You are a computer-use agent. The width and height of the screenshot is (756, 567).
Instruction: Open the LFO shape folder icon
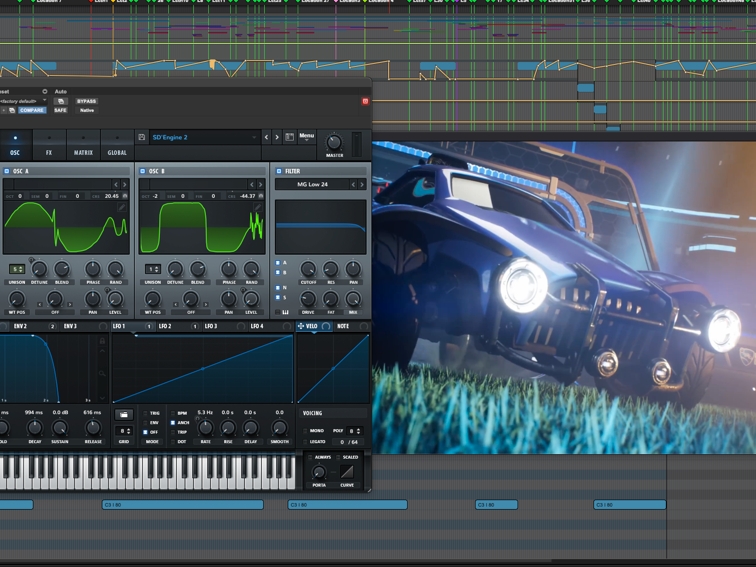[123, 415]
